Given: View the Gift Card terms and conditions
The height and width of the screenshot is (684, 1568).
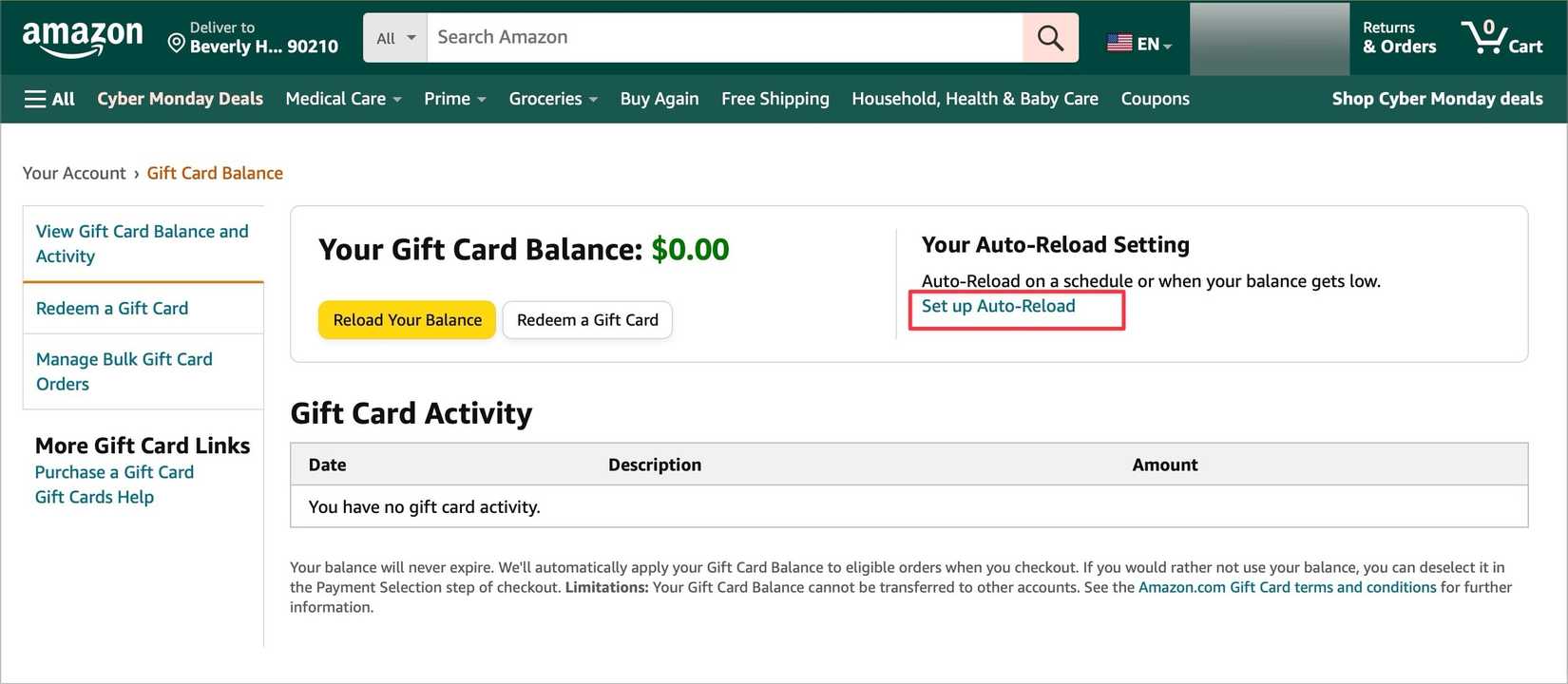Looking at the screenshot, I should tap(1287, 586).
